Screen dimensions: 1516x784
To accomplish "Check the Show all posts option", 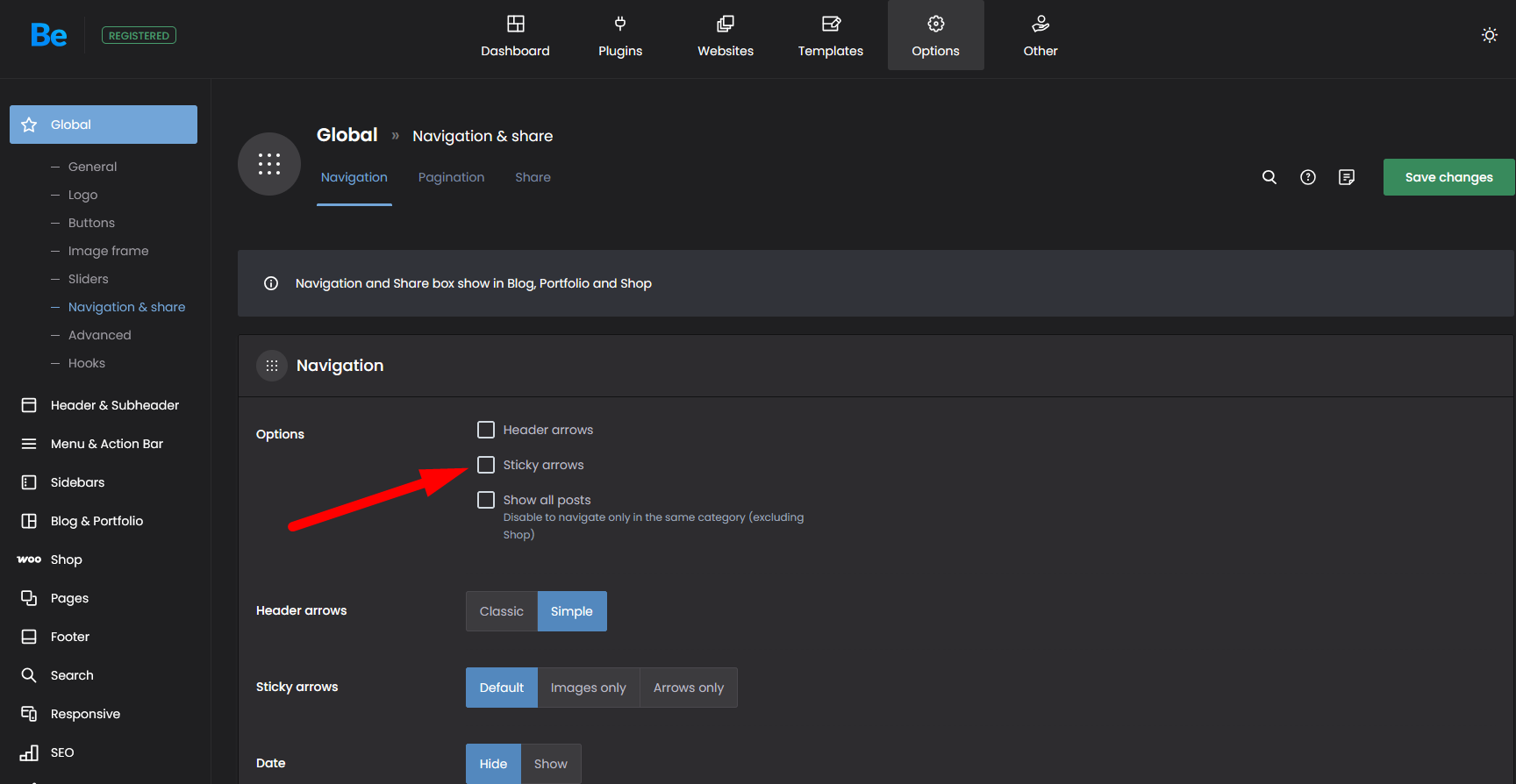I will click(486, 500).
